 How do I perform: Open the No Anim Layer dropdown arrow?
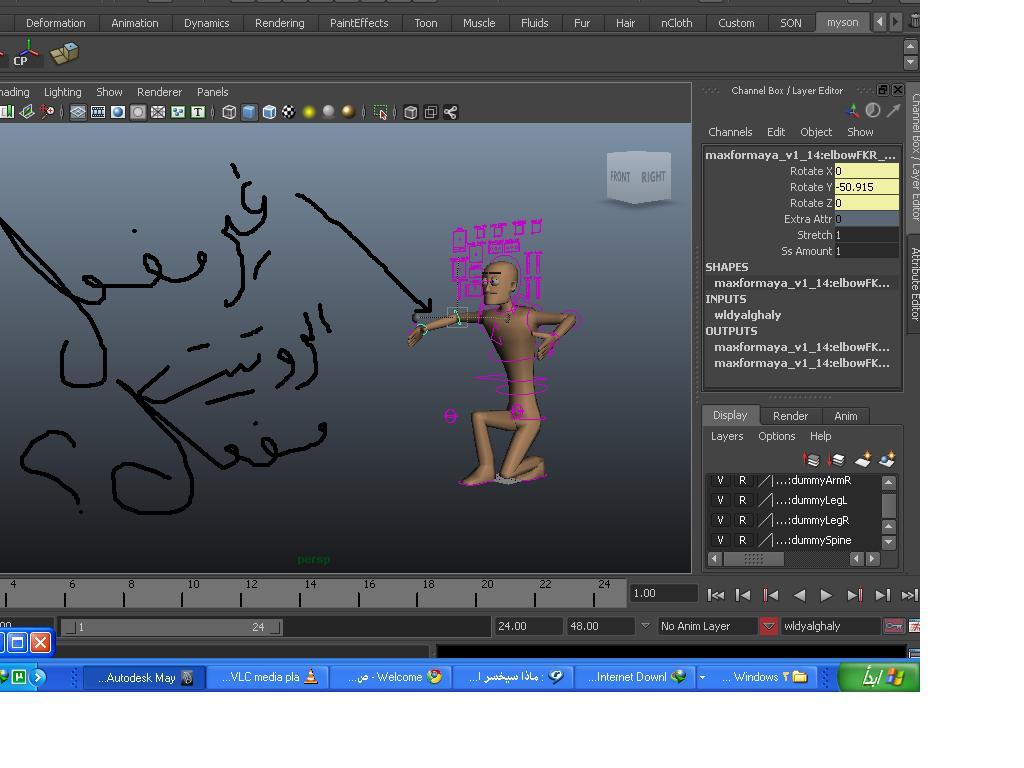click(645, 626)
